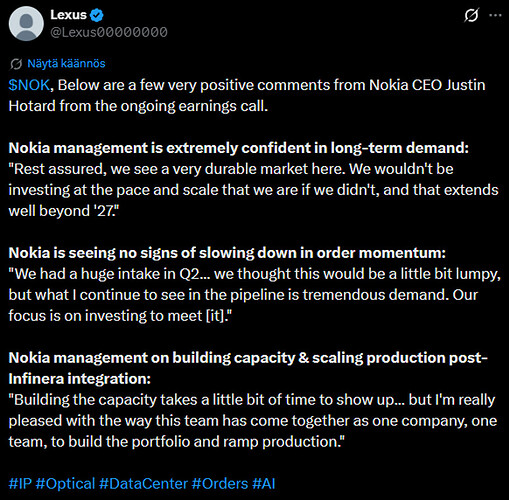This screenshot has width=509, height=500.
Task: Click the bold heading about order momentum
Action: click(227, 253)
